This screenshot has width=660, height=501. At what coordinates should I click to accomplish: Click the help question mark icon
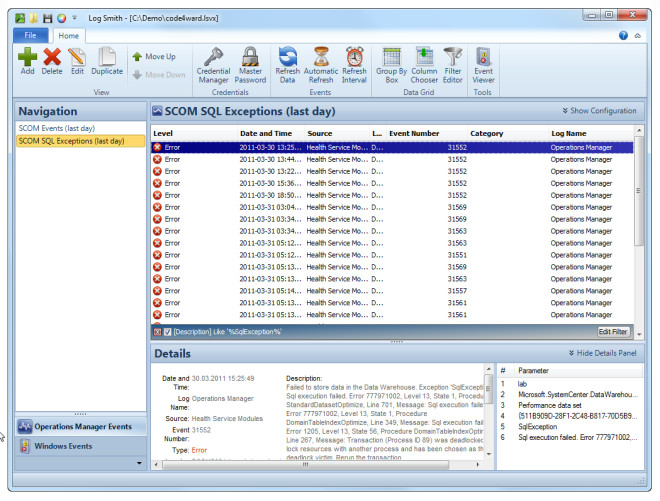click(x=623, y=35)
